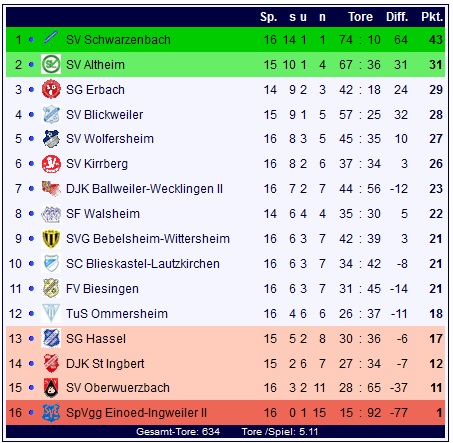Open the SV Schwarzenbach team name
The width and height of the screenshot is (453, 443).
tap(118, 40)
